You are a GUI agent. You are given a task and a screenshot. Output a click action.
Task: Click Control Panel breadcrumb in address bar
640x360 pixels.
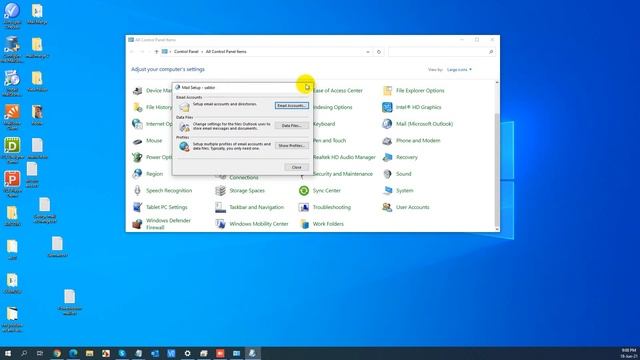[186, 52]
